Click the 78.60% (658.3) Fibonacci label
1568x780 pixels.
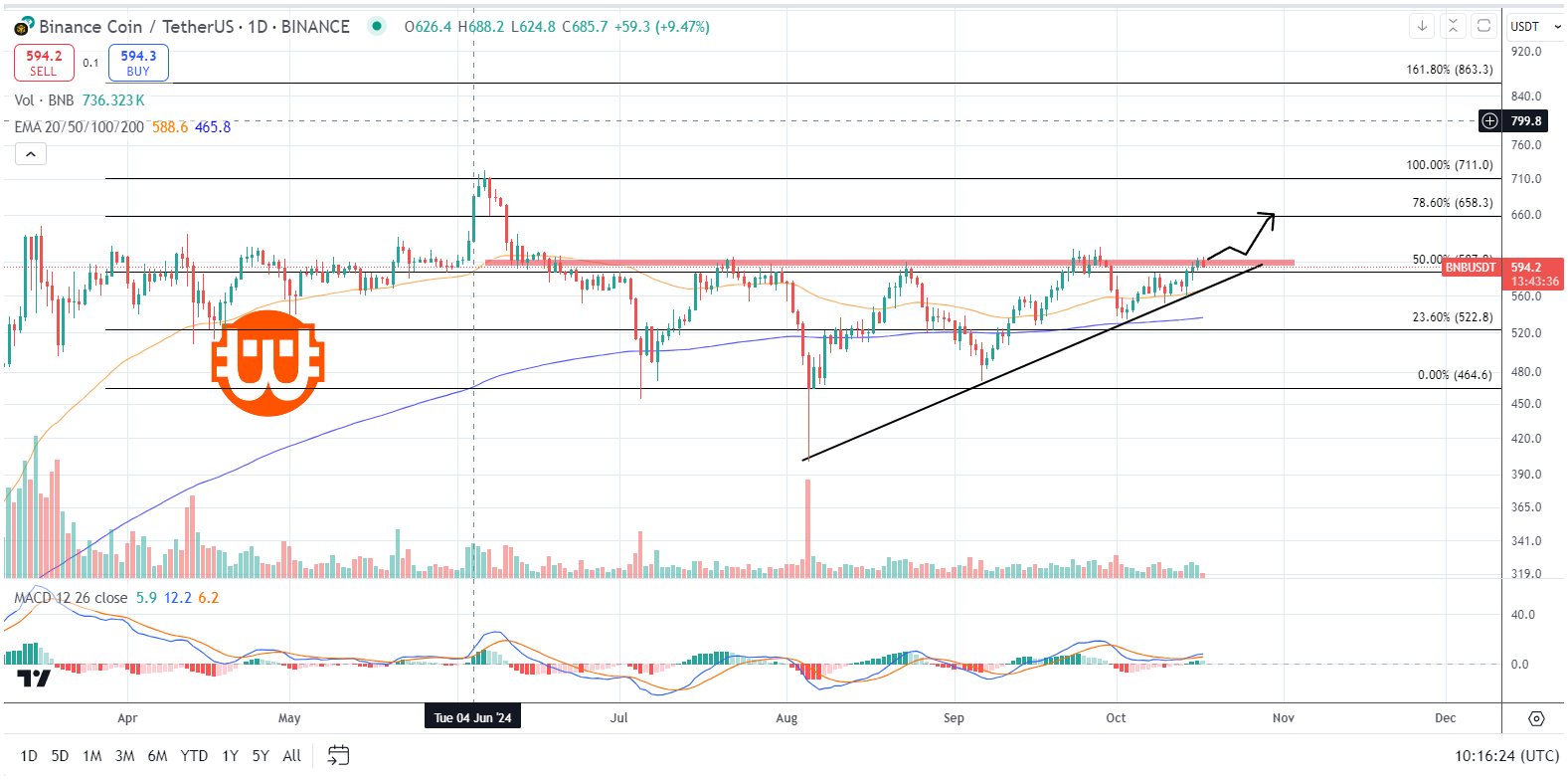click(1453, 203)
